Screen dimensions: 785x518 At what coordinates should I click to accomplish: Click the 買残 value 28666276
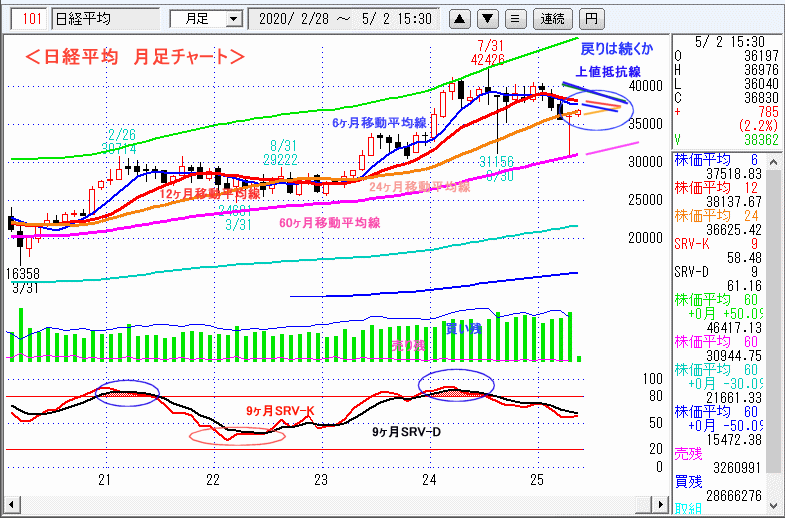734,496
